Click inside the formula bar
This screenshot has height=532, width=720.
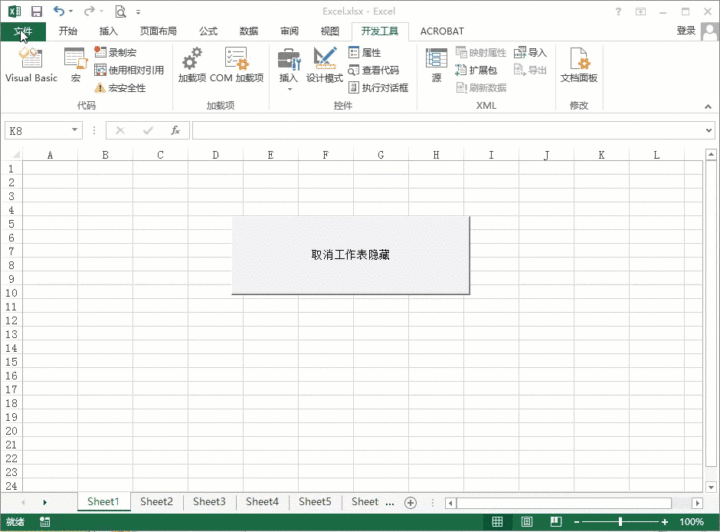tap(448, 131)
